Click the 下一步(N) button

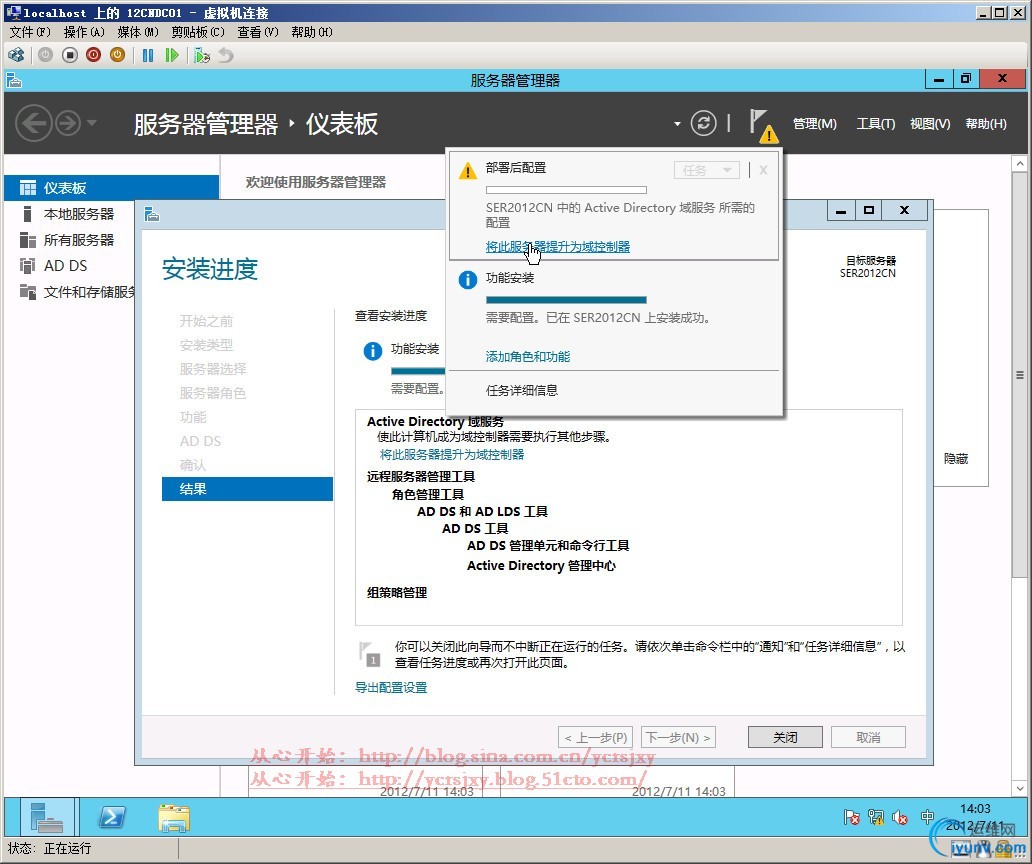678,738
